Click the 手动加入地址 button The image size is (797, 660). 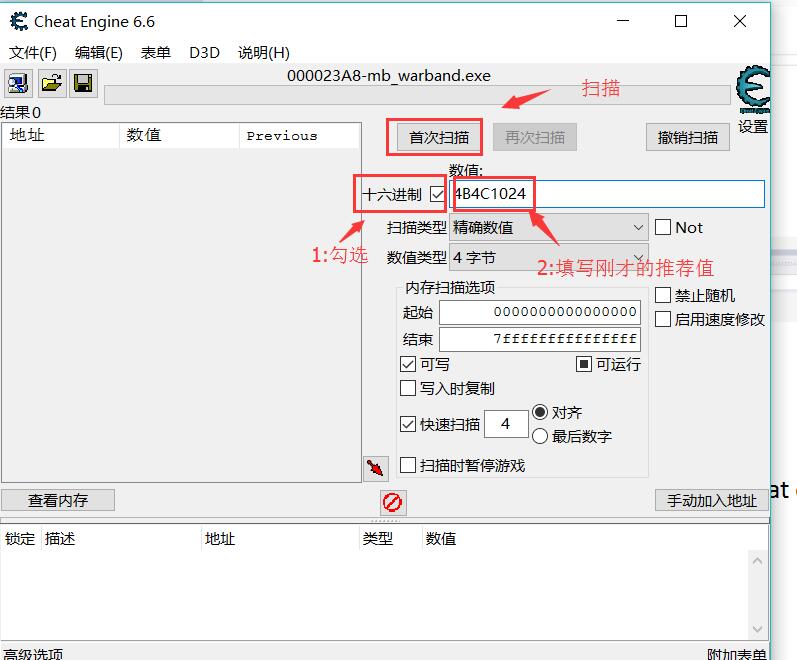(x=712, y=500)
